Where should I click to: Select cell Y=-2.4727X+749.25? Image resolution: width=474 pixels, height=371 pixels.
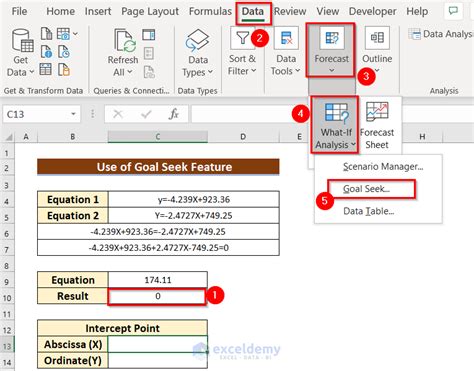tap(194, 215)
